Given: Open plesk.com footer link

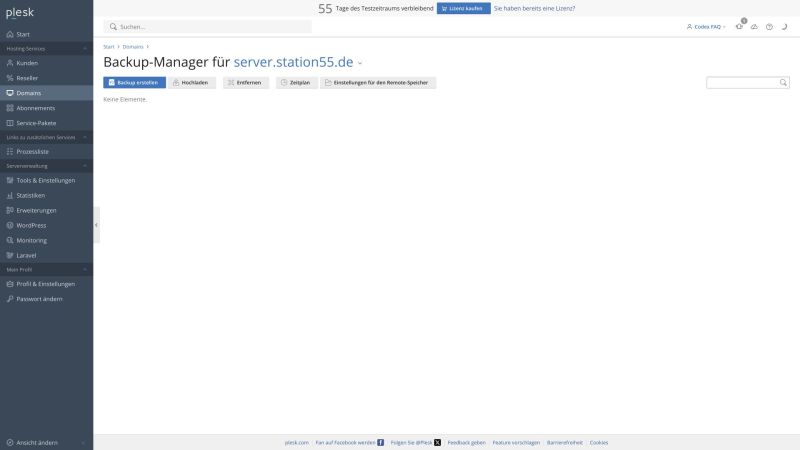Looking at the screenshot, I should click(296, 442).
